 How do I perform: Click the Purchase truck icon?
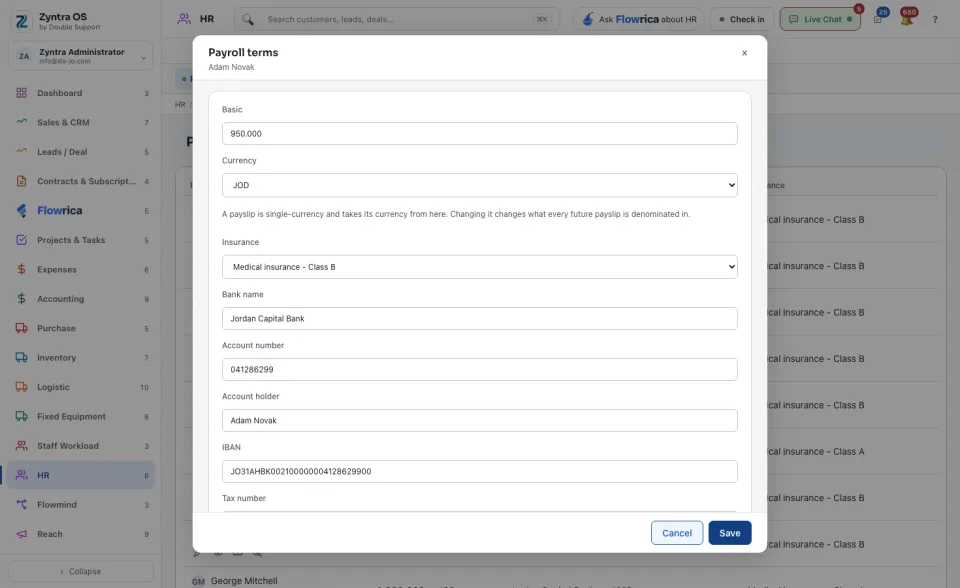pyautogui.click(x=21, y=328)
